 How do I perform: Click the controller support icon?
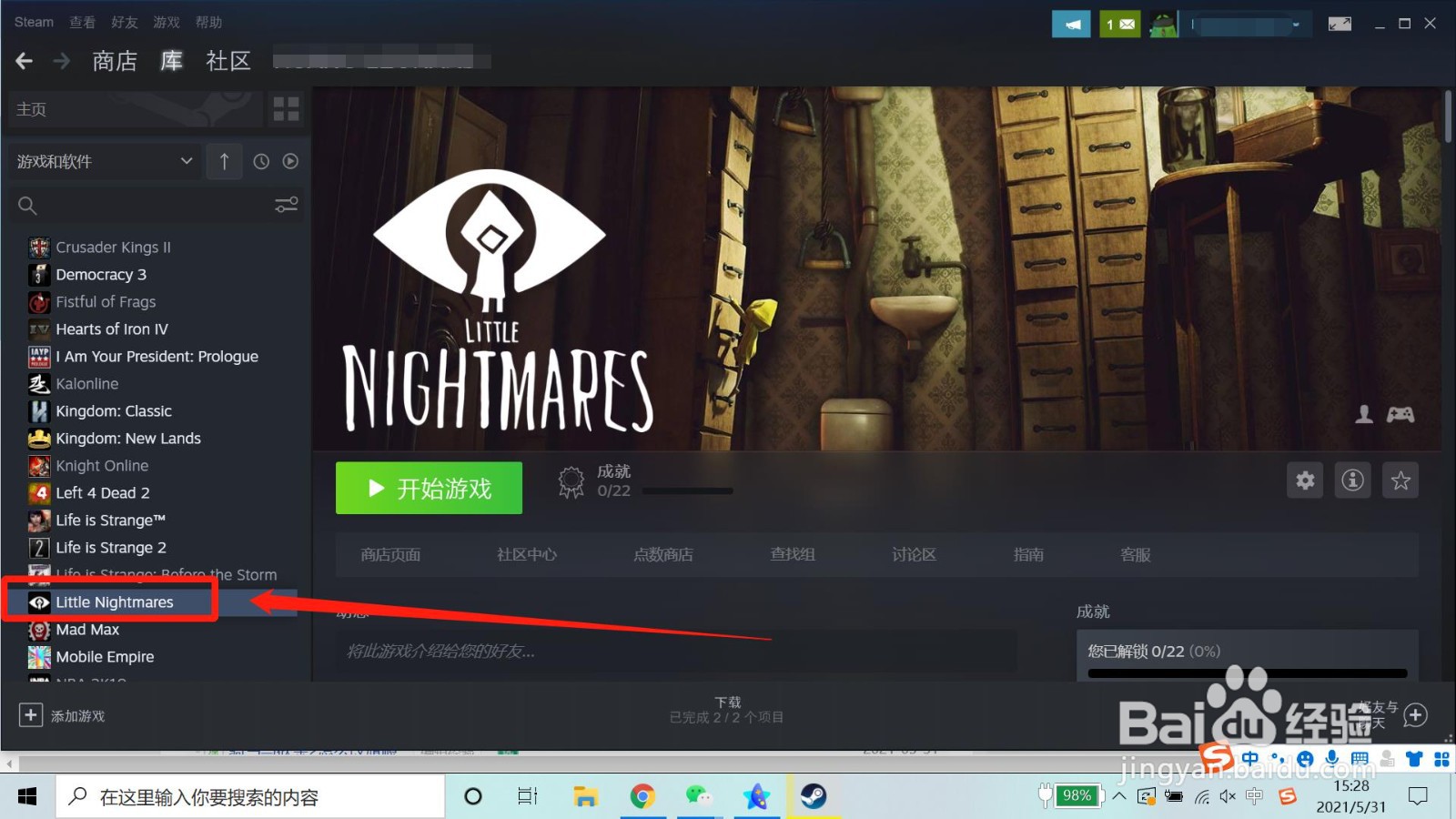coord(1400,415)
